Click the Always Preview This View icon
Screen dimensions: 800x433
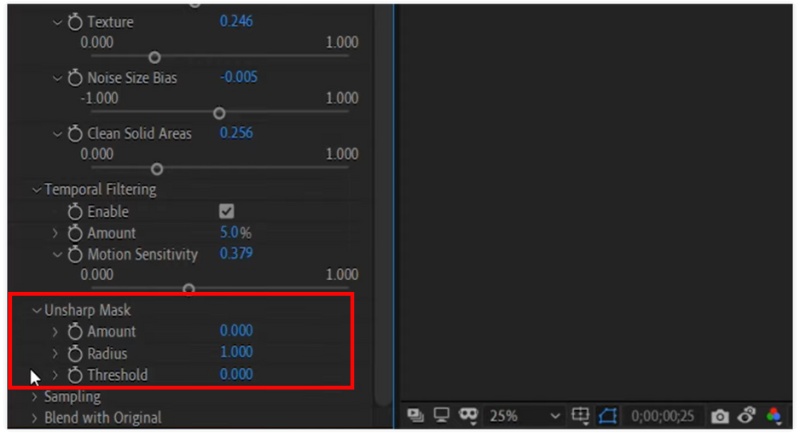coord(415,415)
